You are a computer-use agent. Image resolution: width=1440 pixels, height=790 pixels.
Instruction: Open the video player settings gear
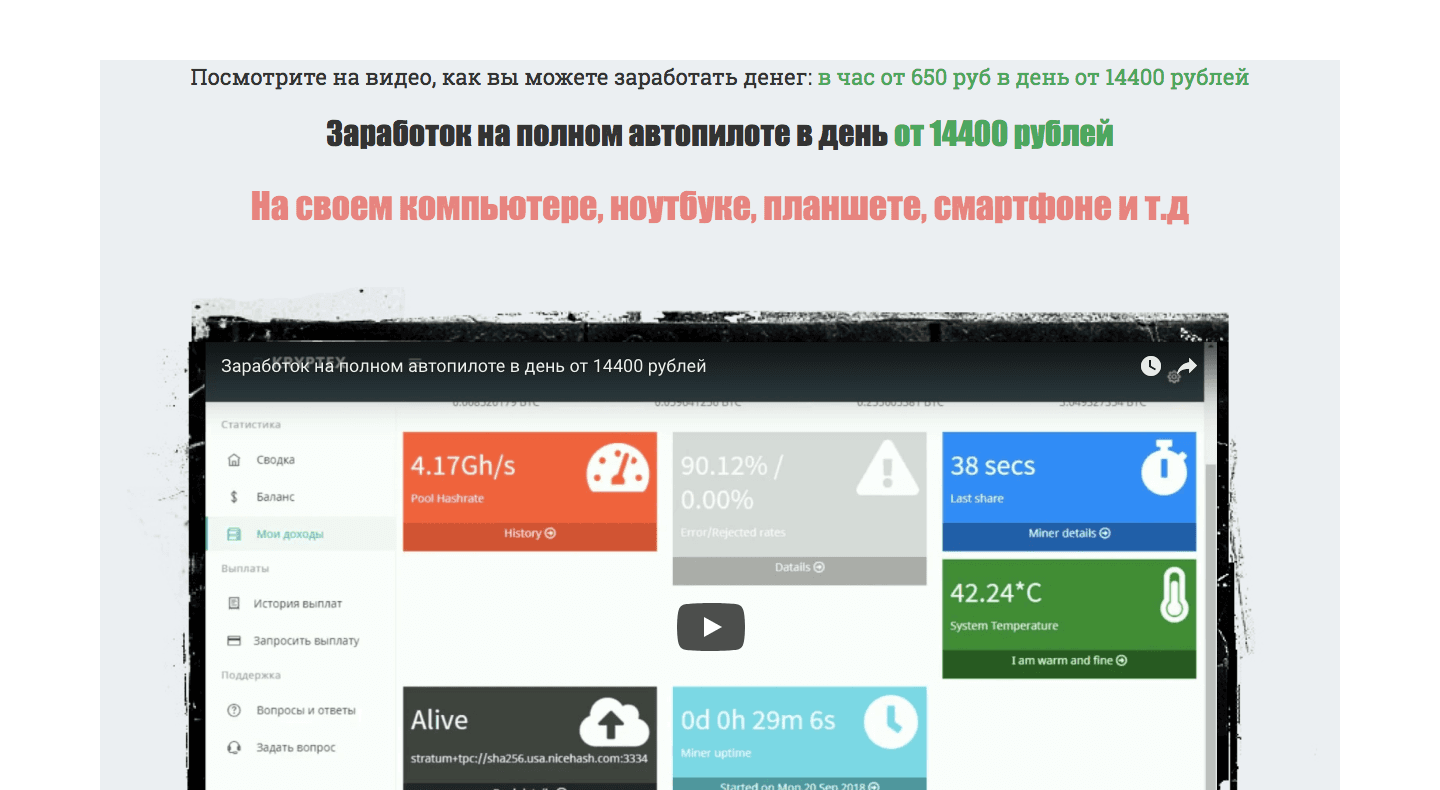[1173, 378]
